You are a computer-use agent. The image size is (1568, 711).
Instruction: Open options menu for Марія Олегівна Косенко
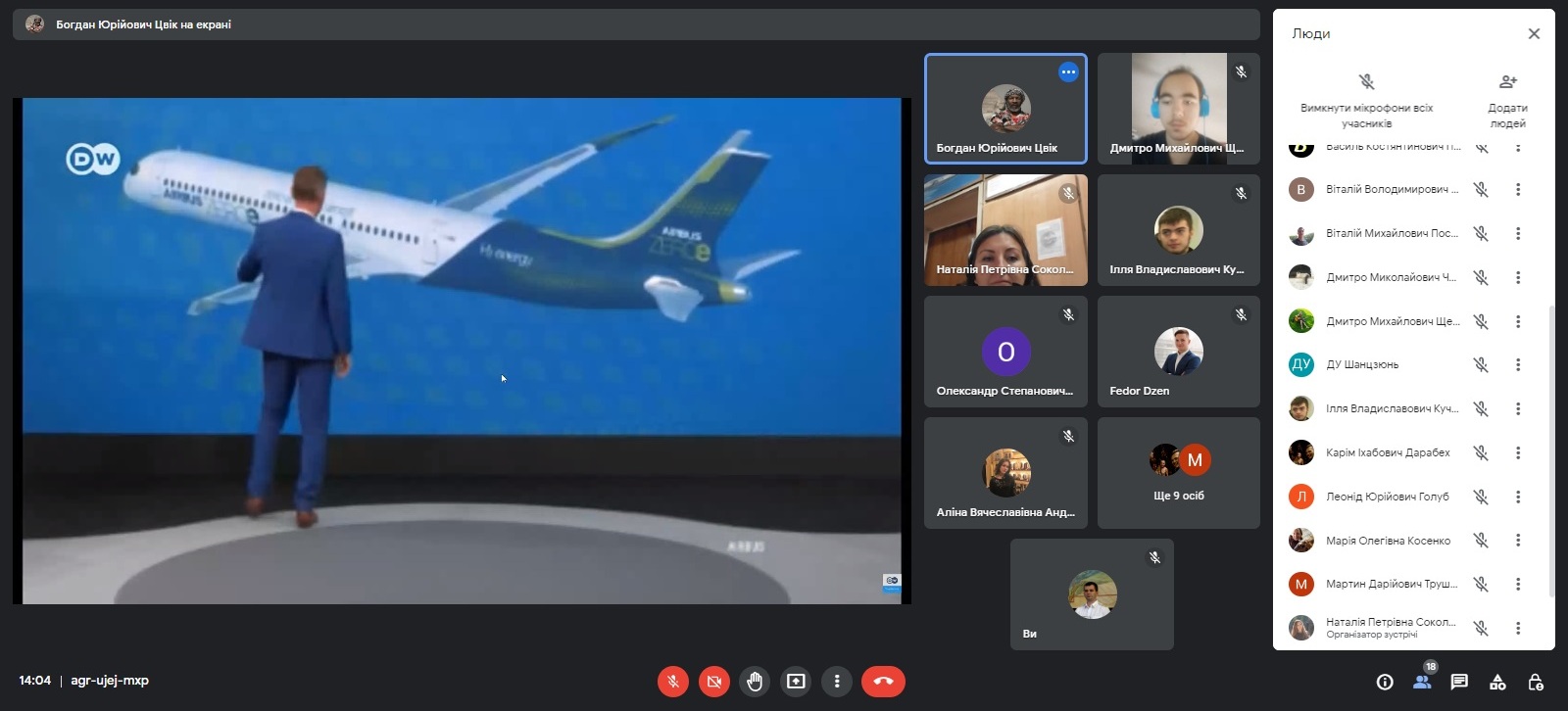[x=1518, y=541]
